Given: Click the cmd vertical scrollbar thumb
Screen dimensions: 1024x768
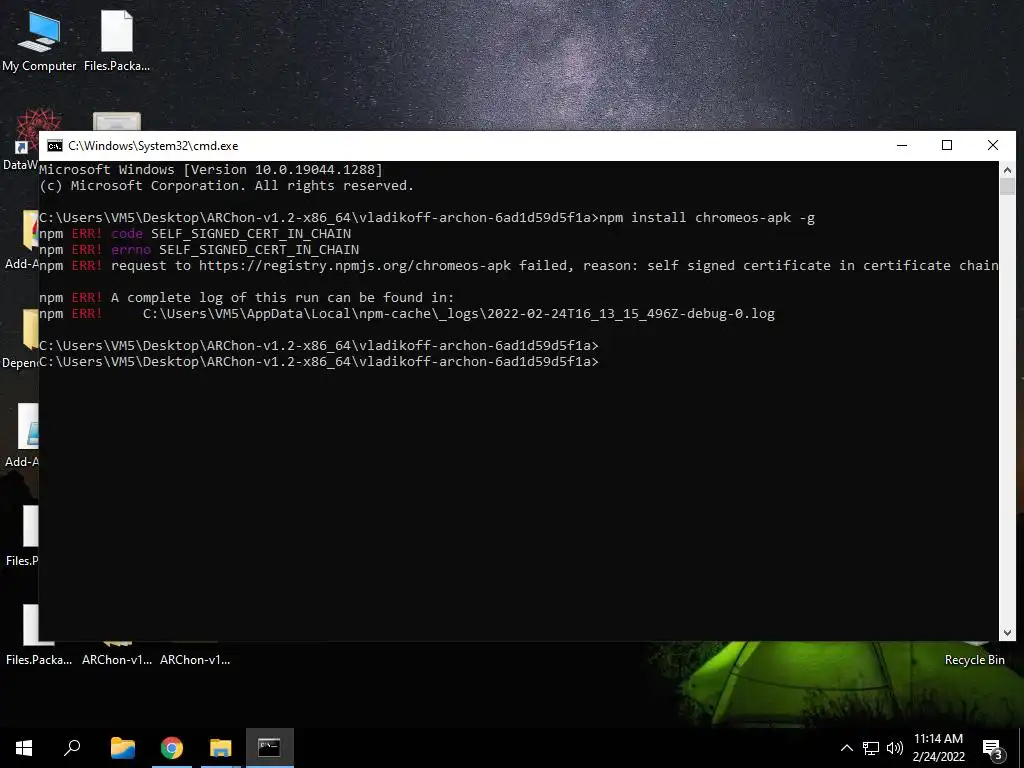Looking at the screenshot, I should coord(1007,186).
